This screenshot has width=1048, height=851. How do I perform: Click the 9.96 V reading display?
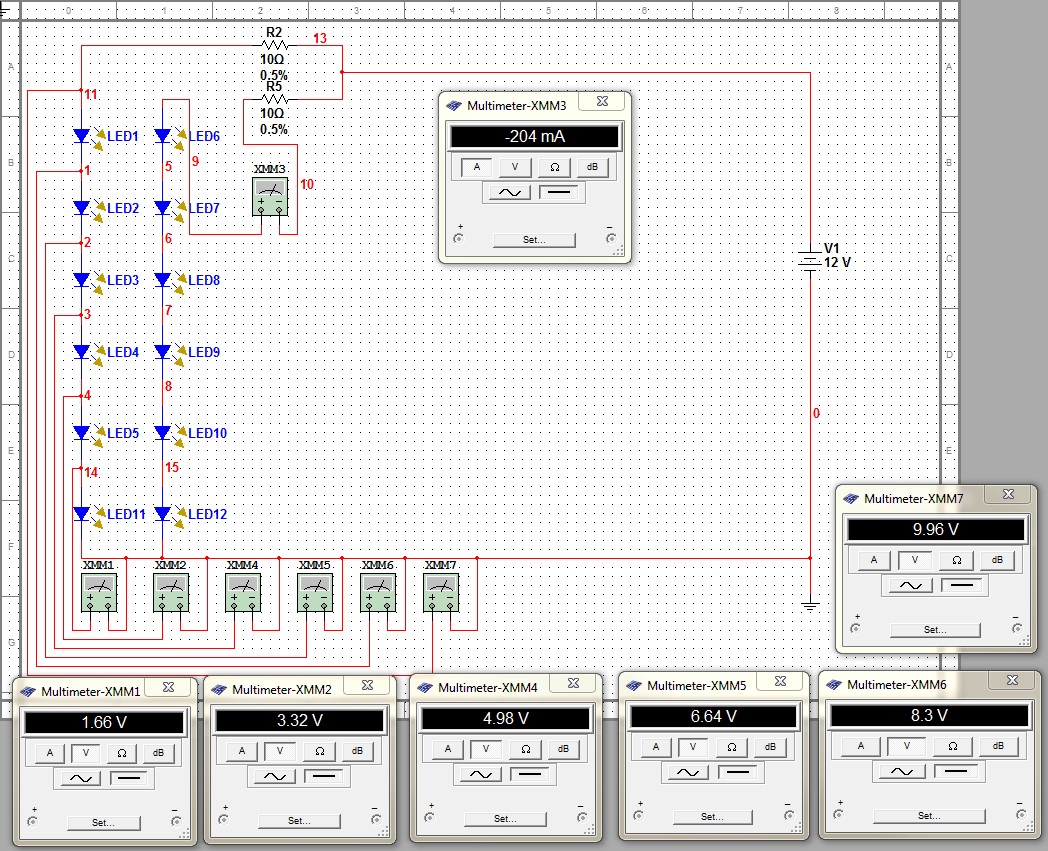coord(936,529)
